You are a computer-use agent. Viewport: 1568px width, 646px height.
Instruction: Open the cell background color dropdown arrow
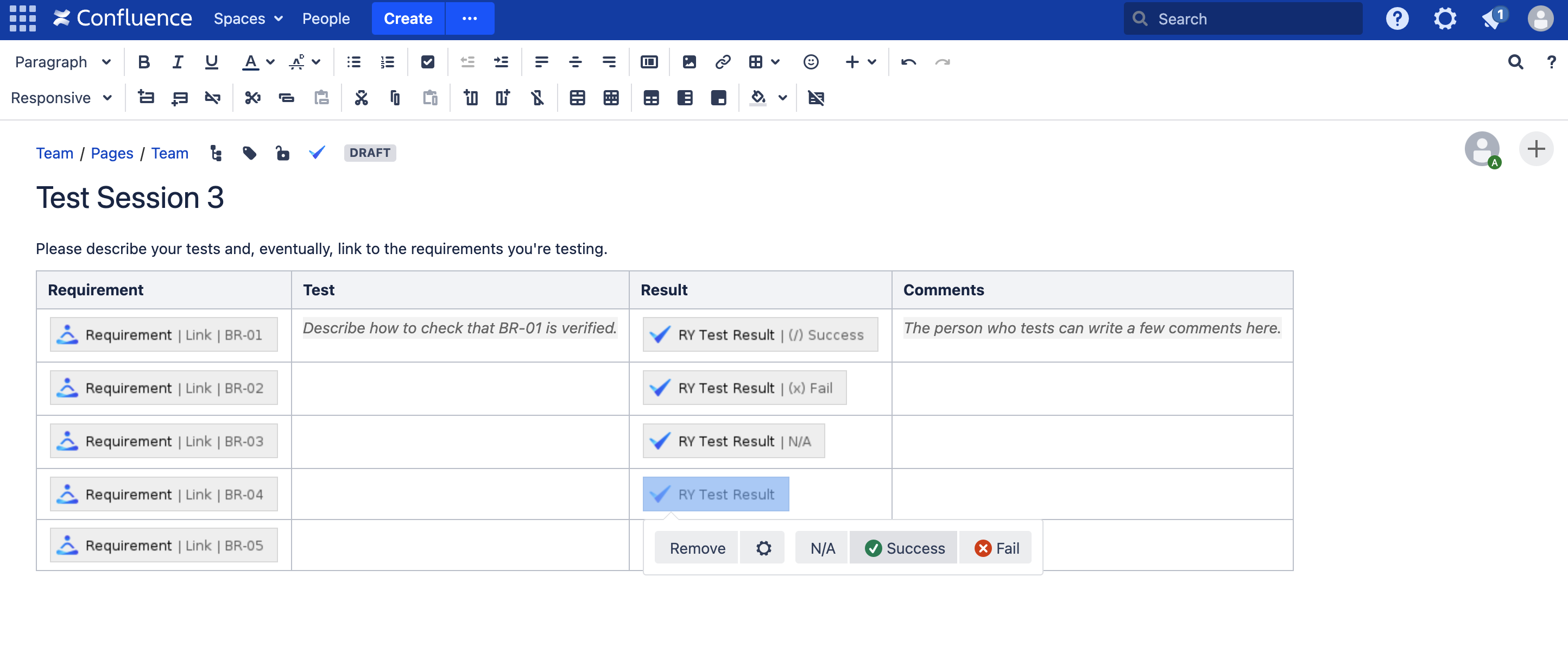pyautogui.click(x=783, y=98)
